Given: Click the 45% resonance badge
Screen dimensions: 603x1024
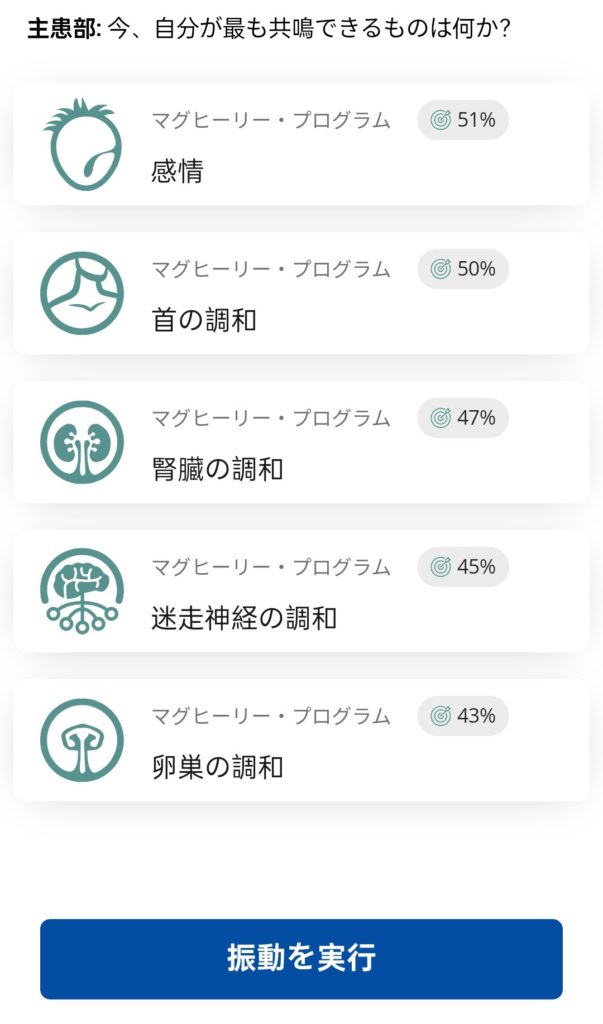Looking at the screenshot, I should (463, 567).
